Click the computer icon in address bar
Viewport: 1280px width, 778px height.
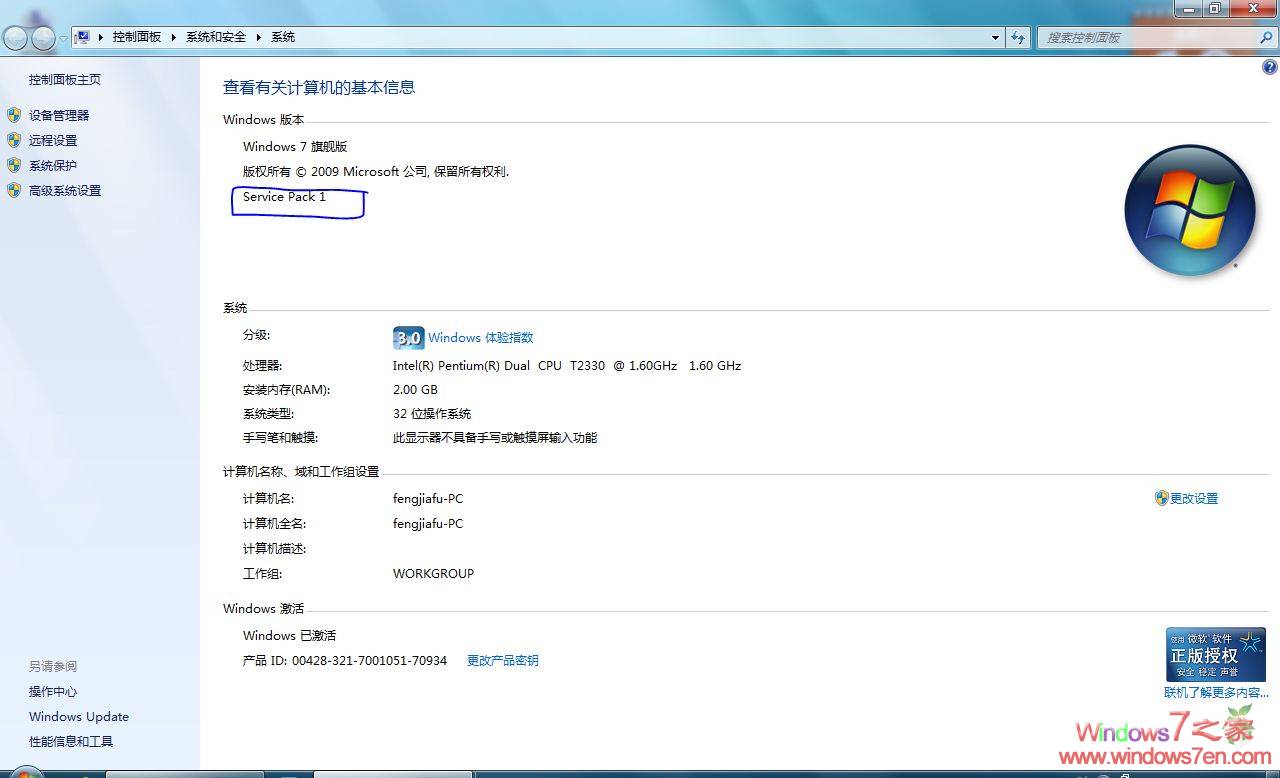click(x=83, y=37)
